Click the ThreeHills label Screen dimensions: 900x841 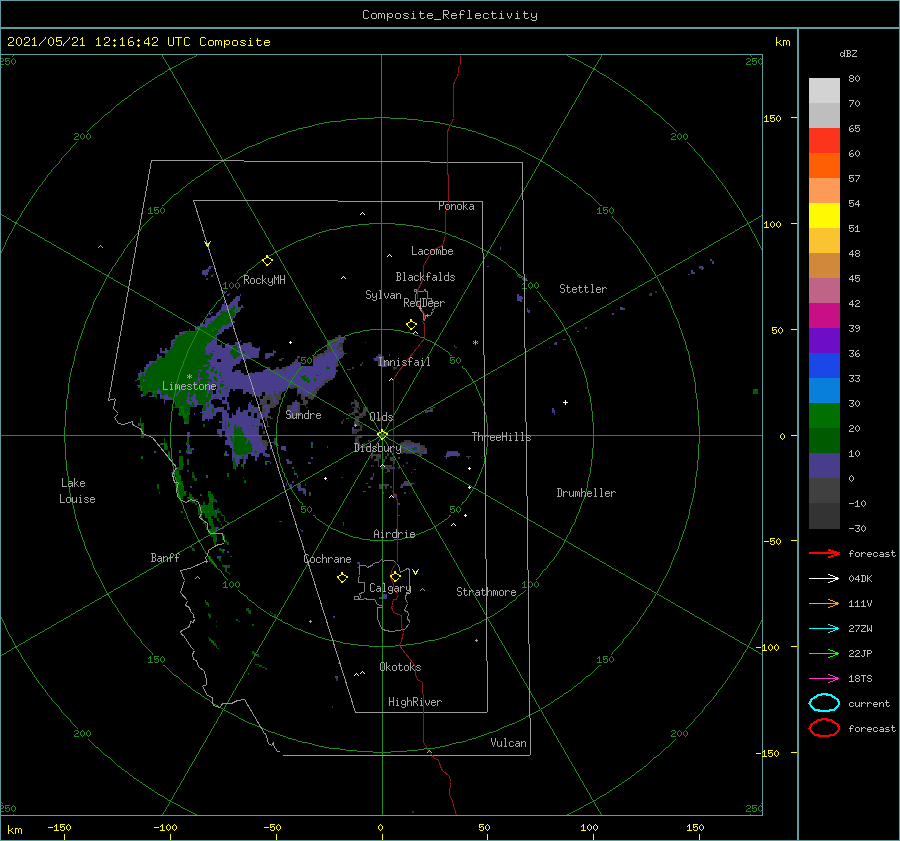[502, 437]
